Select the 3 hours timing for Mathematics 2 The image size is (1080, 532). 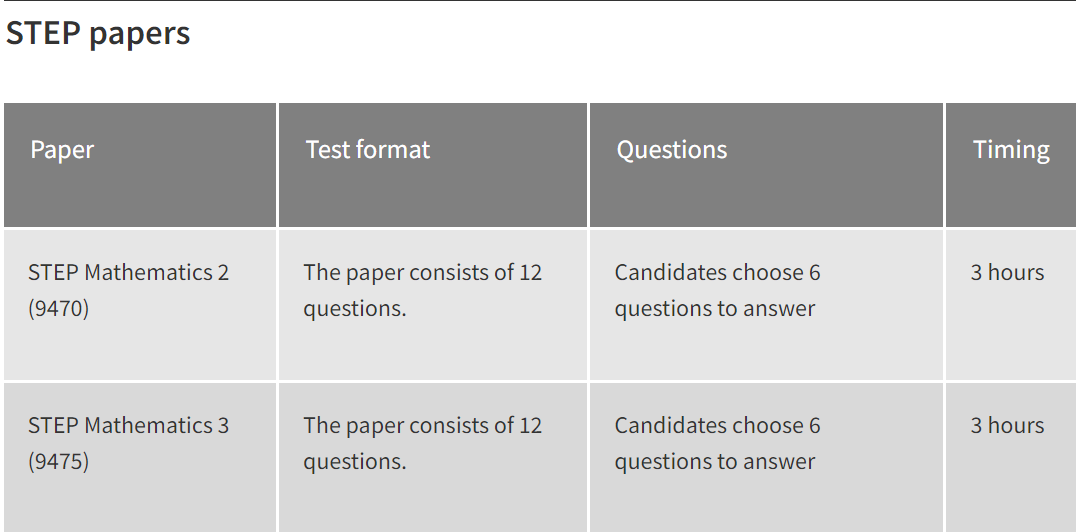coord(1007,272)
